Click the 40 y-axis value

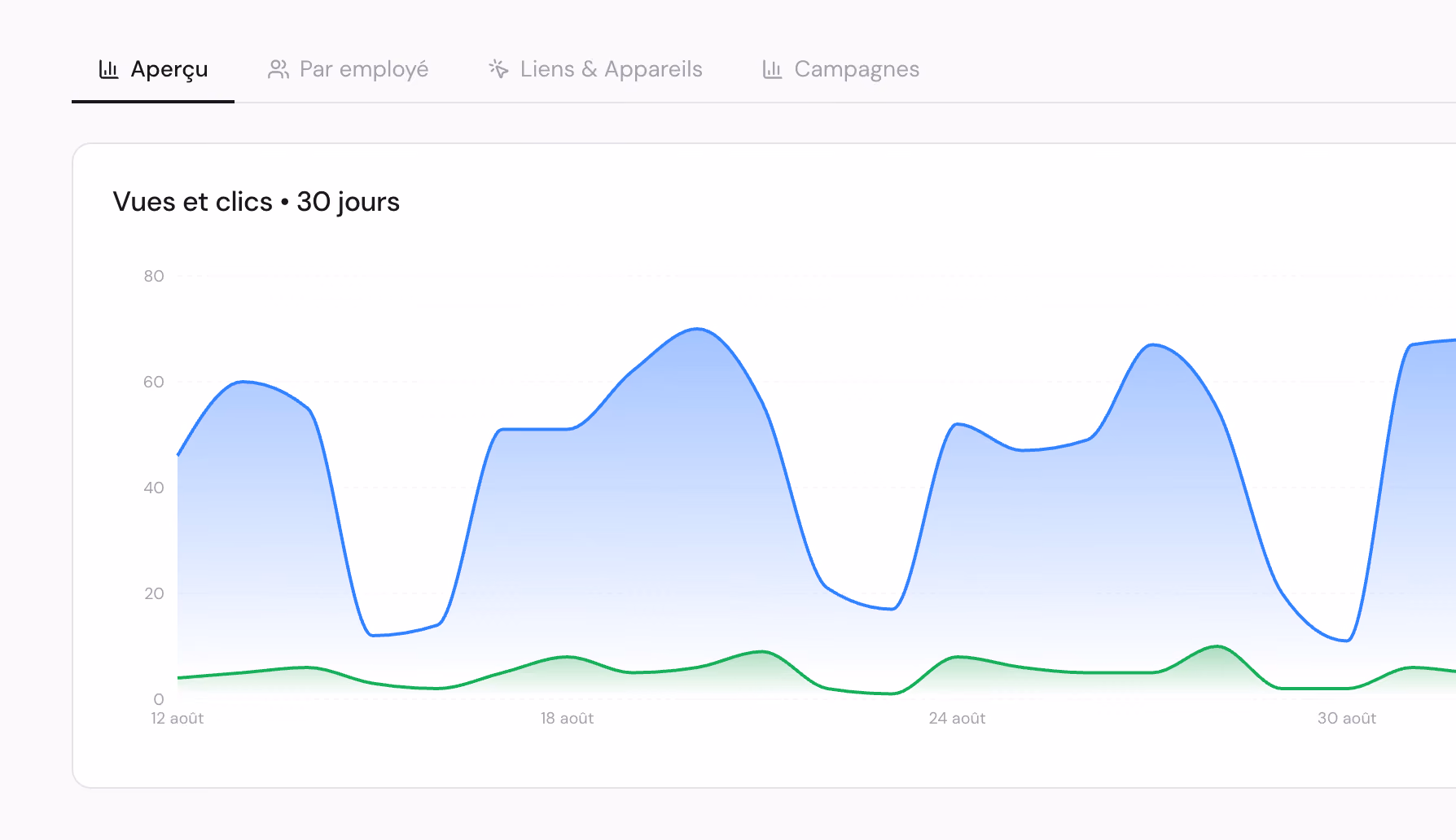pyautogui.click(x=154, y=488)
